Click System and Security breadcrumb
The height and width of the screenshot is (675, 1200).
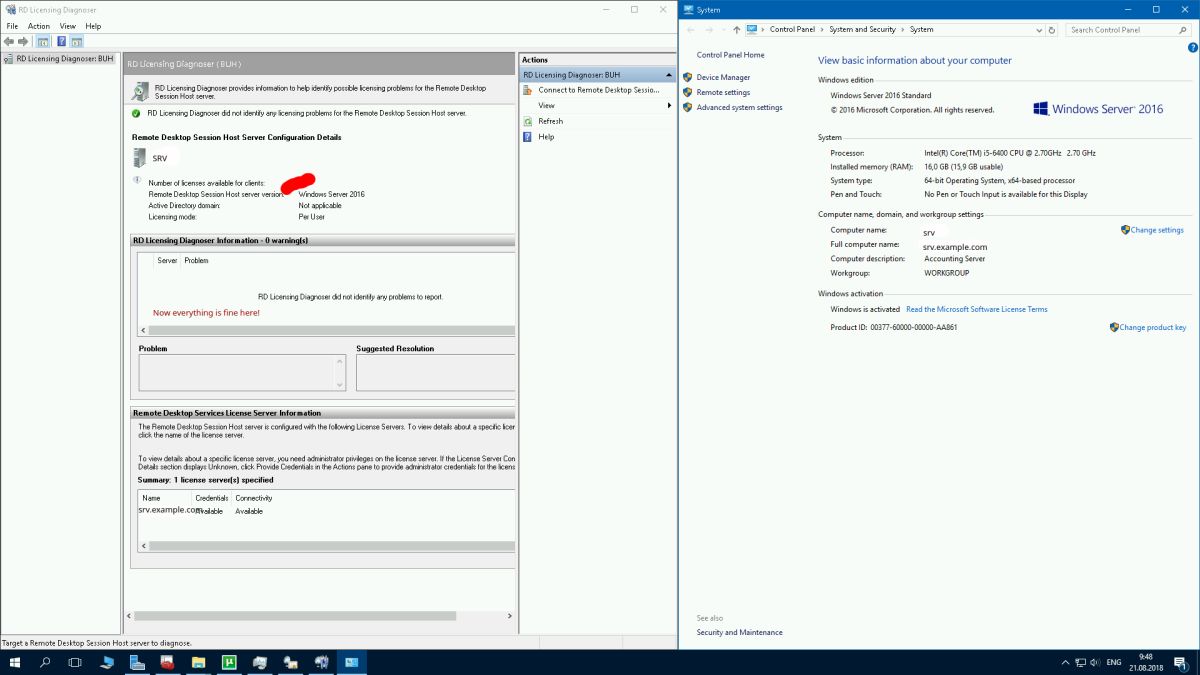[x=862, y=30]
